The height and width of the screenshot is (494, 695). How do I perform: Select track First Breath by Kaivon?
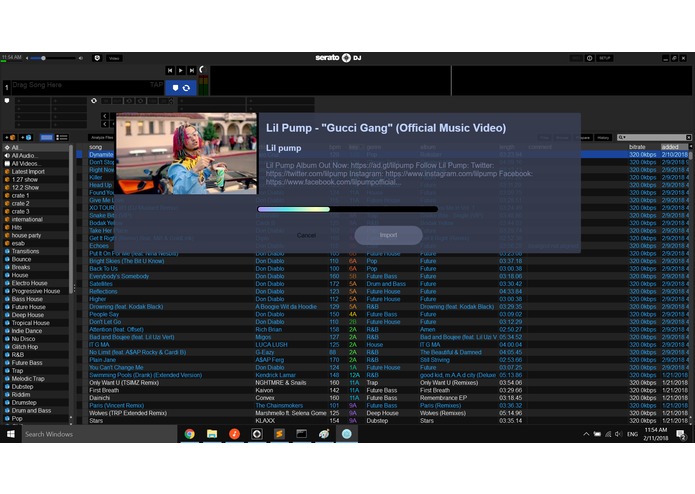pyautogui.click(x=104, y=390)
